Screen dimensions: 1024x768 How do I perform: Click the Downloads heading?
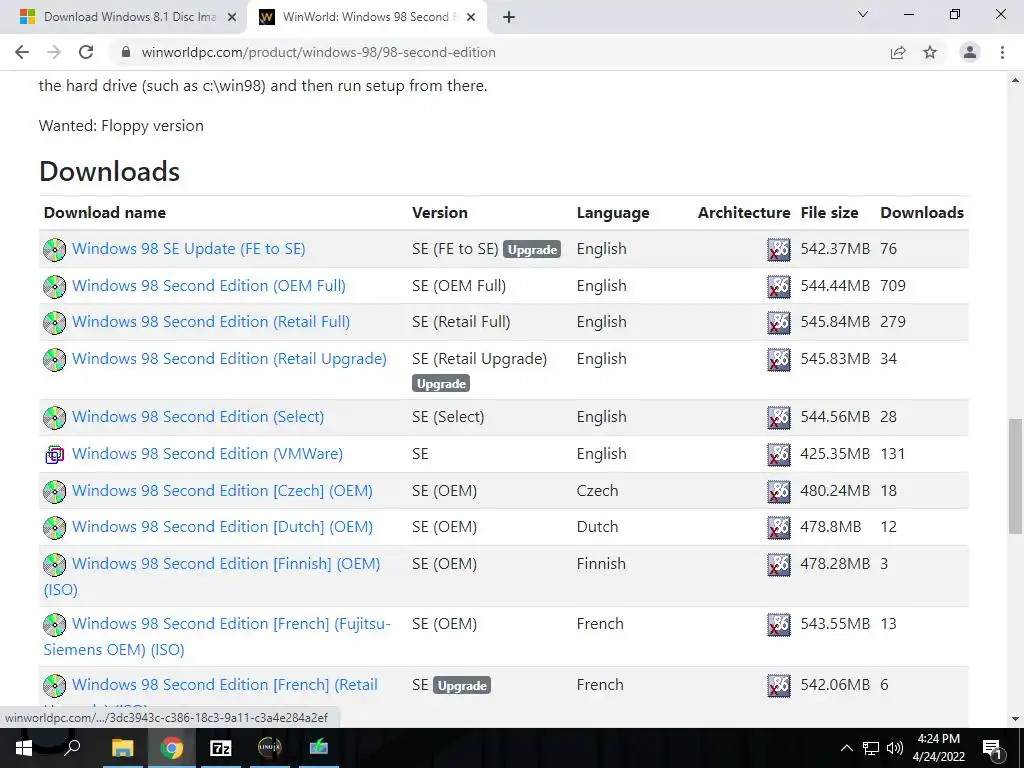tap(109, 171)
